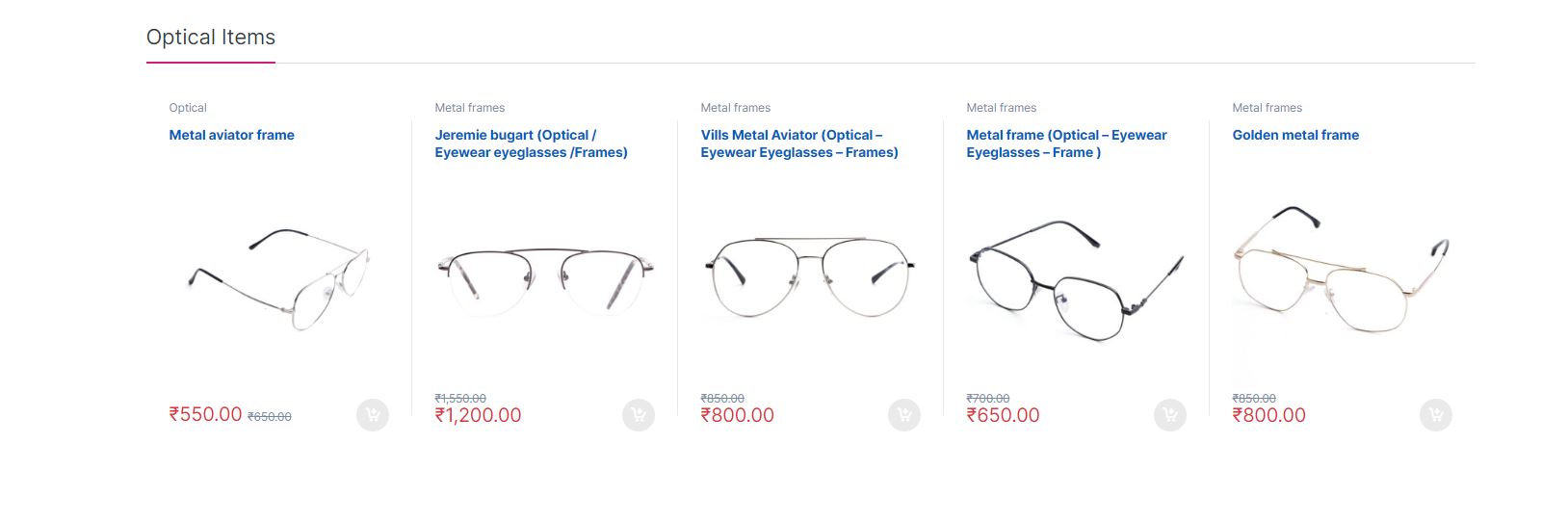Screen dimensions: 1568x522
Task: Add Golden metal frame to cart
Action: click(1436, 415)
